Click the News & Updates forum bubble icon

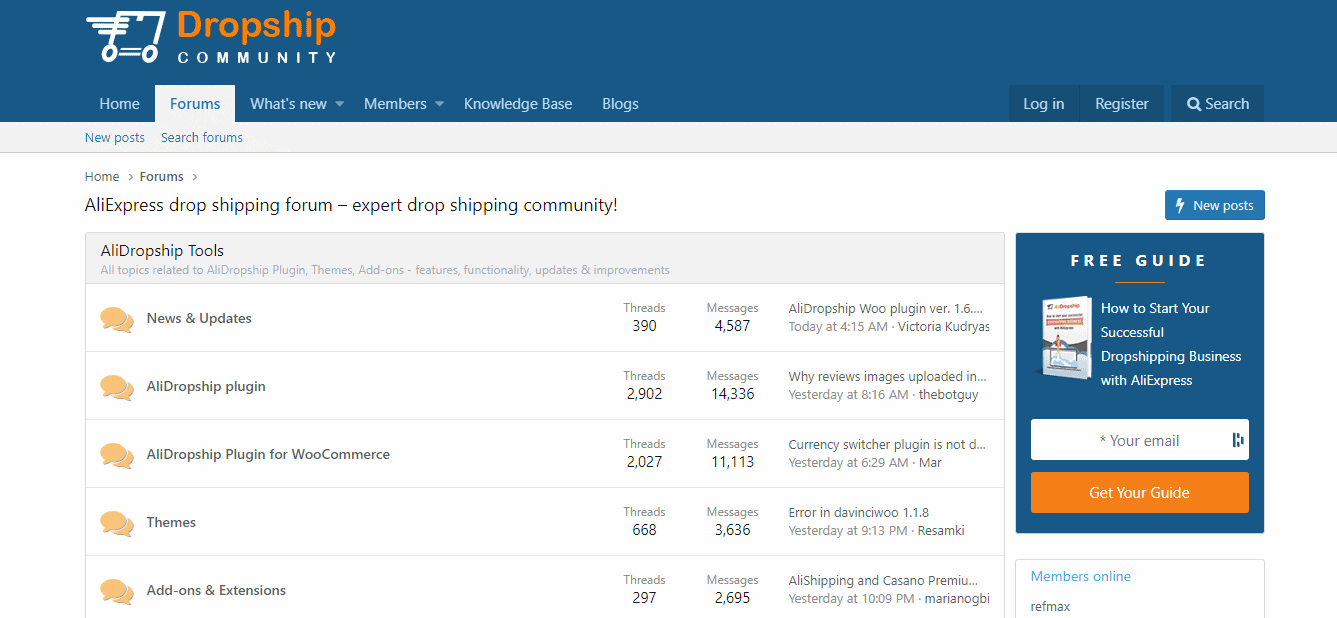coord(117,319)
